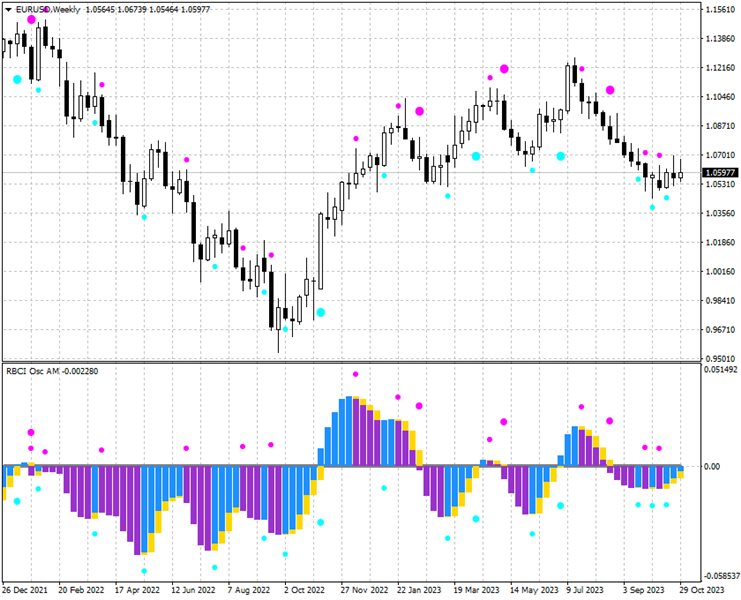Click the 1.05310 price scale label

tap(720, 184)
